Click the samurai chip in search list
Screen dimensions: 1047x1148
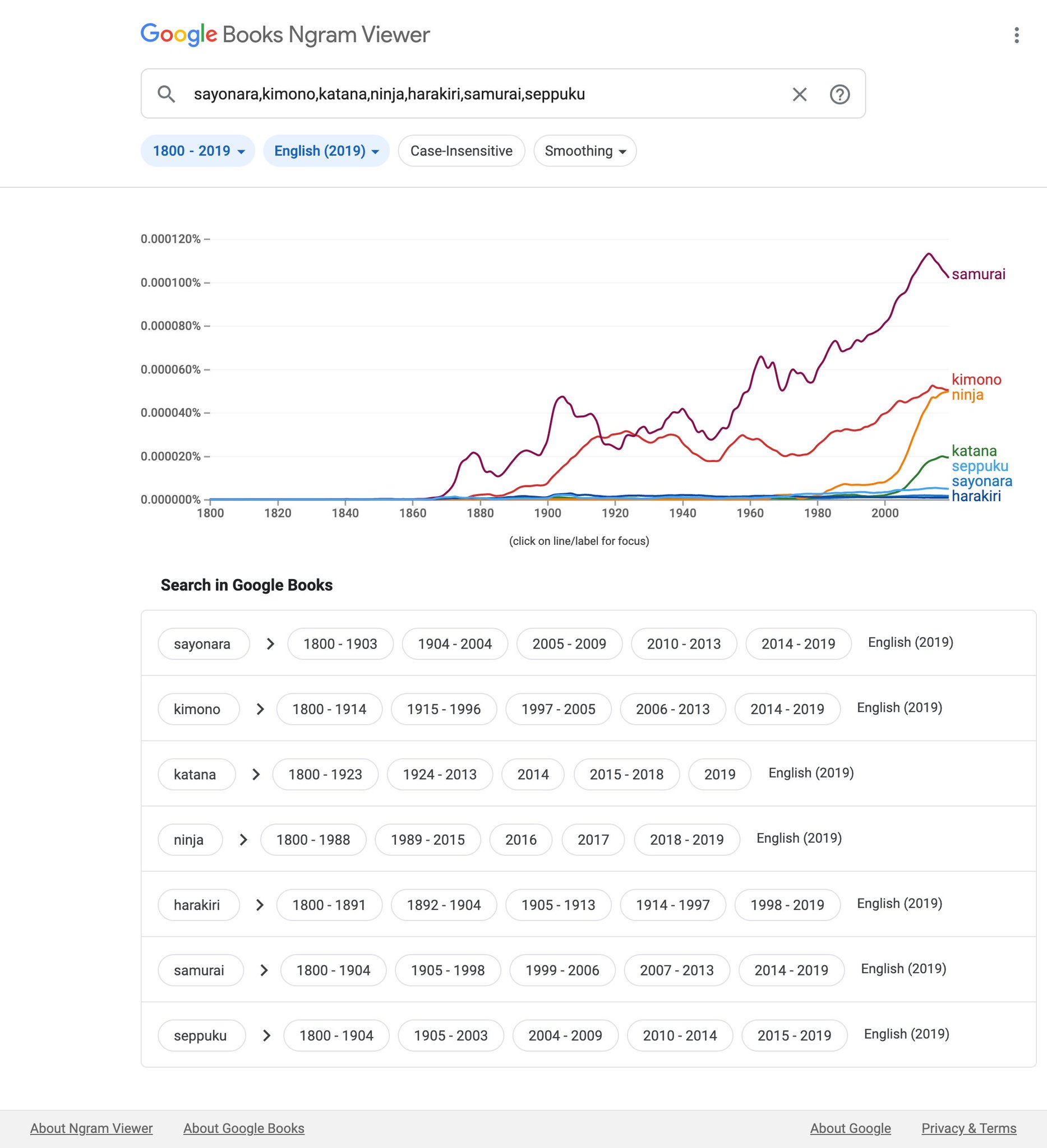click(201, 970)
